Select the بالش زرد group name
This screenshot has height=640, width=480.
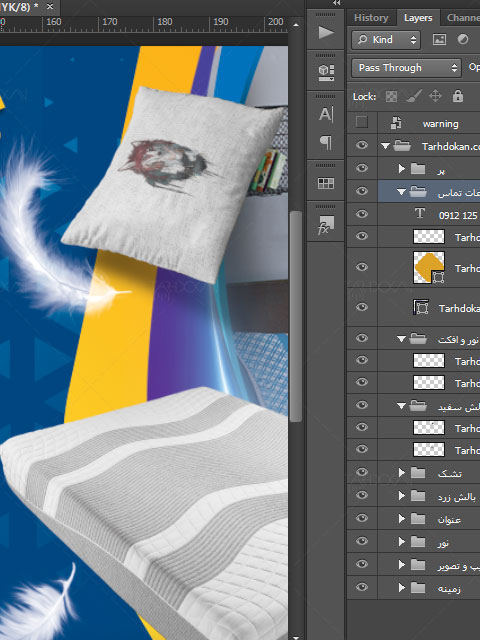pyautogui.click(x=456, y=496)
